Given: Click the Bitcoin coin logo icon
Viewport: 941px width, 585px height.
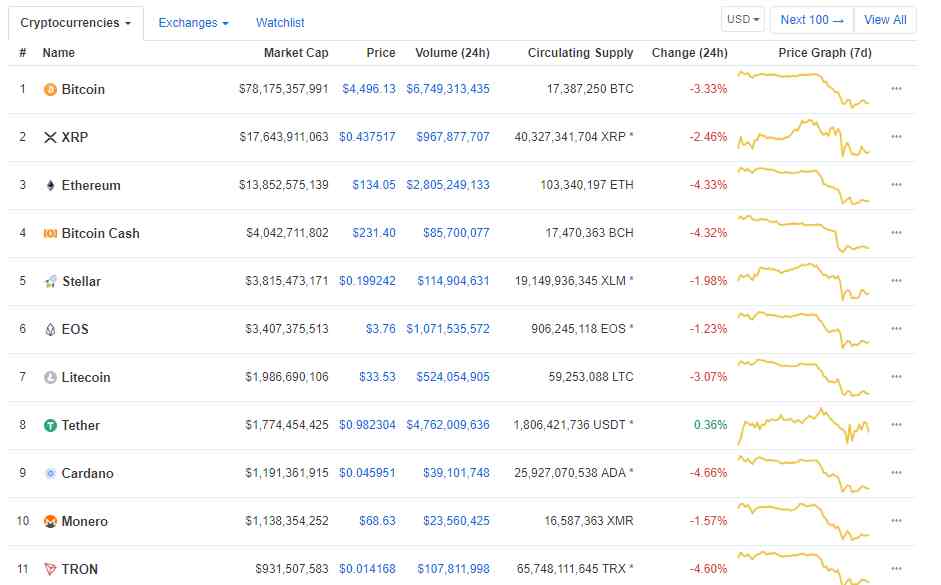Looking at the screenshot, I should click(50, 90).
